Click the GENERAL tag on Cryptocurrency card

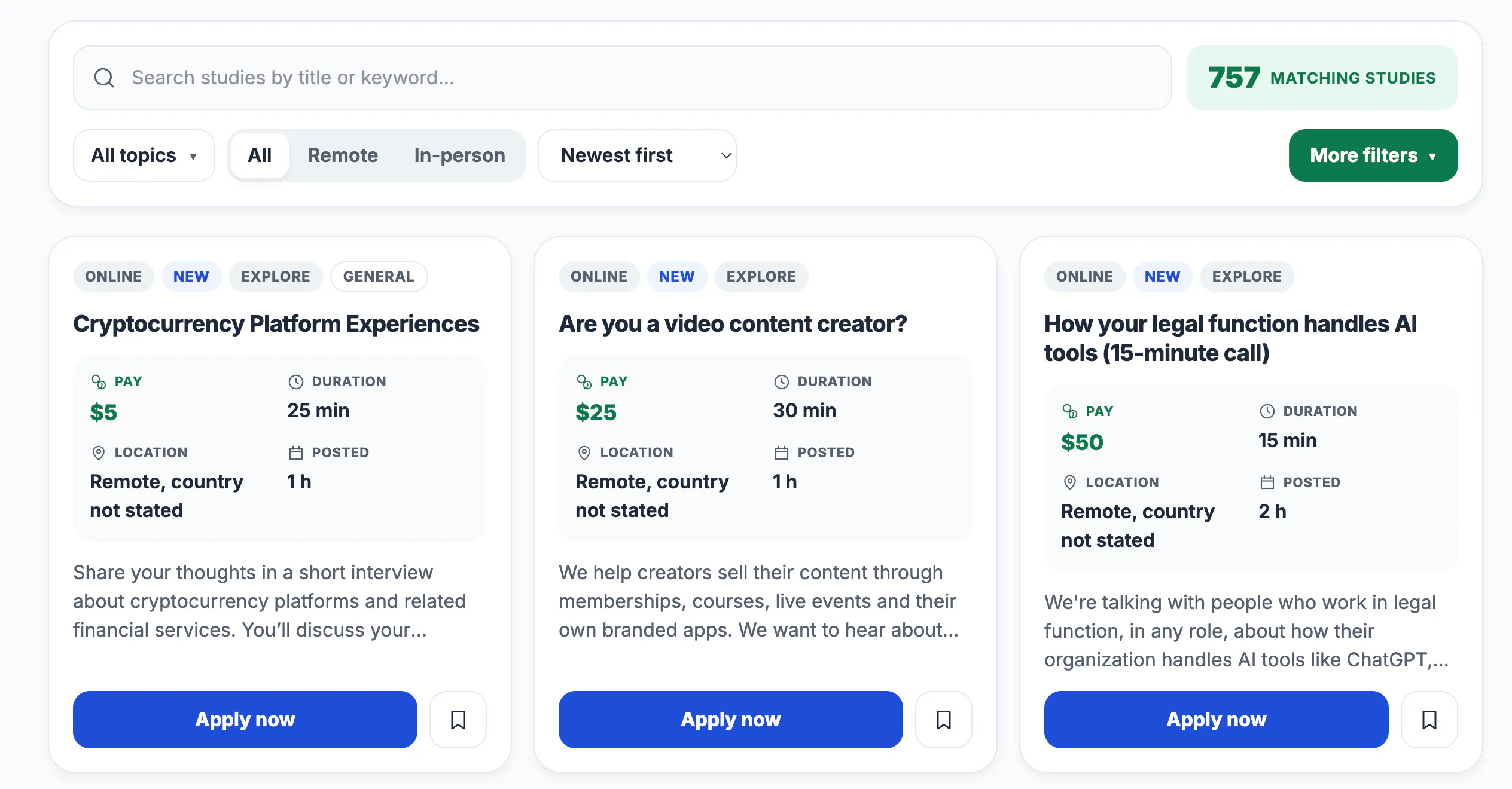point(379,277)
